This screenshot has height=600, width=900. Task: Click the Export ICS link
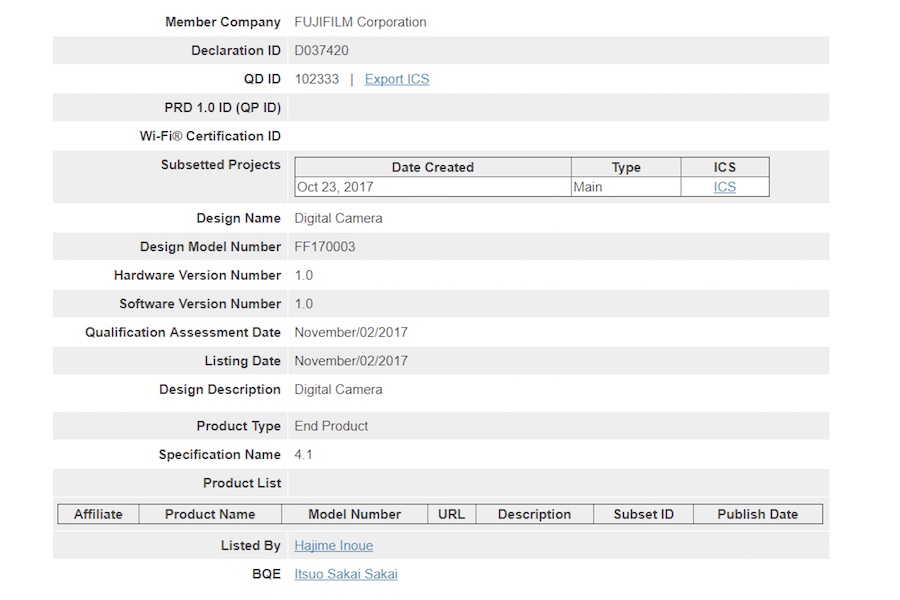pos(397,79)
